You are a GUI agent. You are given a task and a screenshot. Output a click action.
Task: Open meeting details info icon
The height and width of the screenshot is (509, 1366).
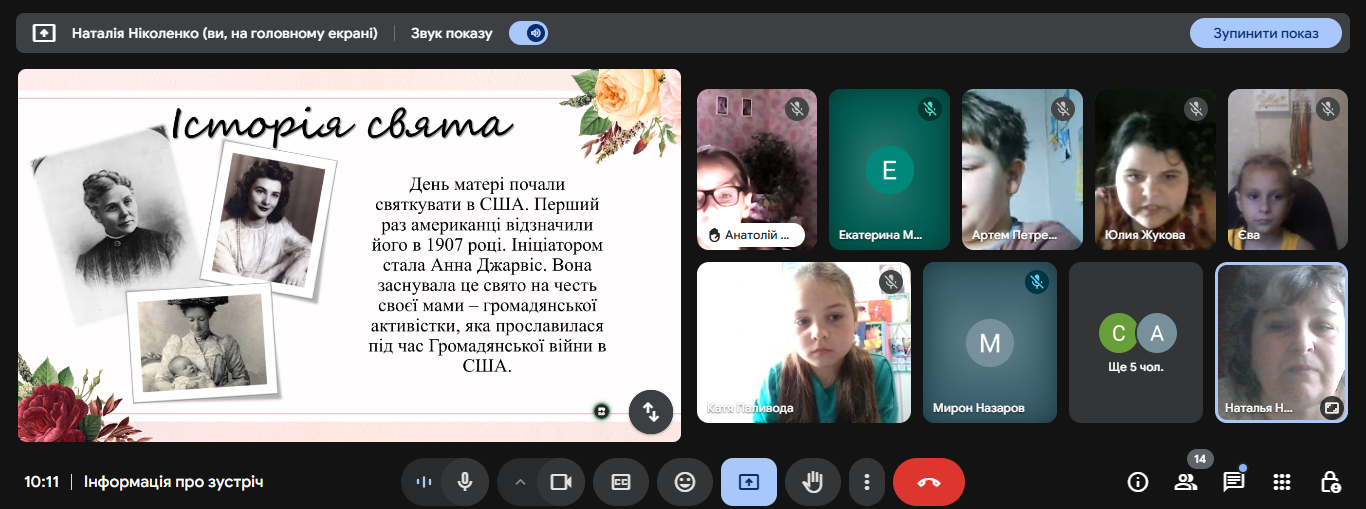1138,482
